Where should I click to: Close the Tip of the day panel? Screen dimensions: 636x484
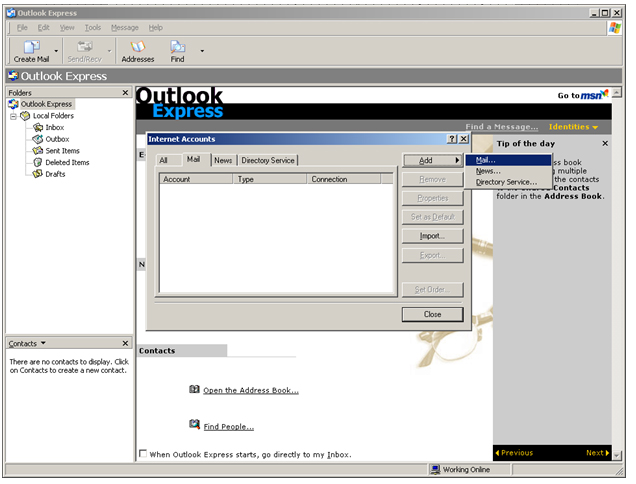pos(605,144)
